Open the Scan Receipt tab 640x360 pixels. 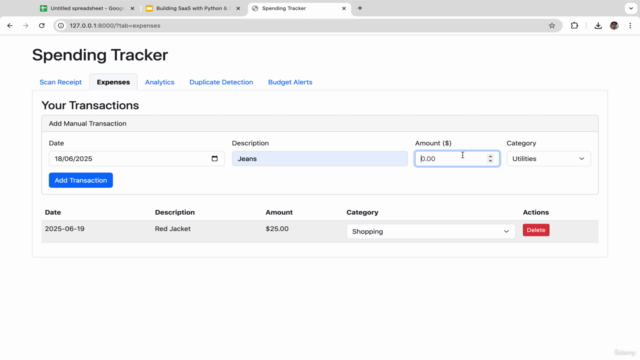click(x=60, y=82)
